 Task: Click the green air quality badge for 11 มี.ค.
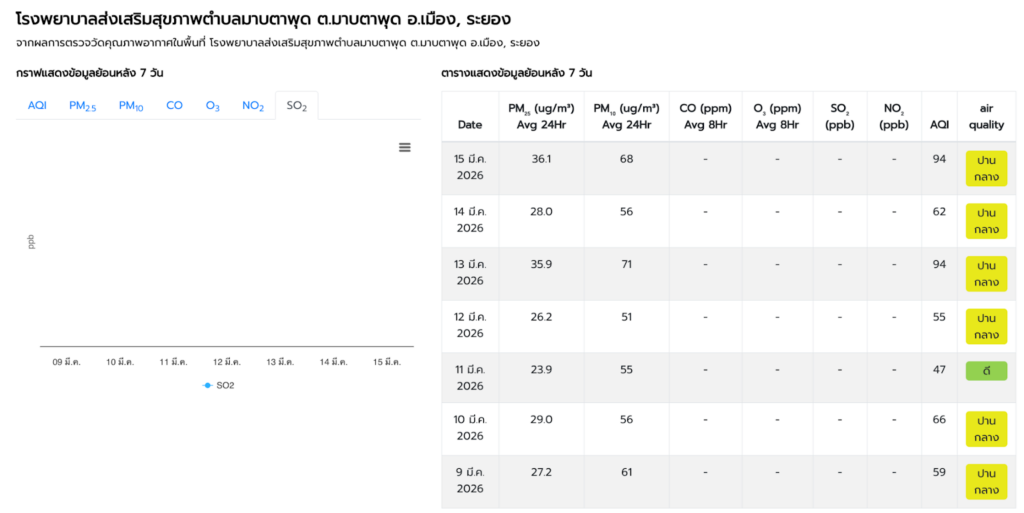[x=986, y=371]
